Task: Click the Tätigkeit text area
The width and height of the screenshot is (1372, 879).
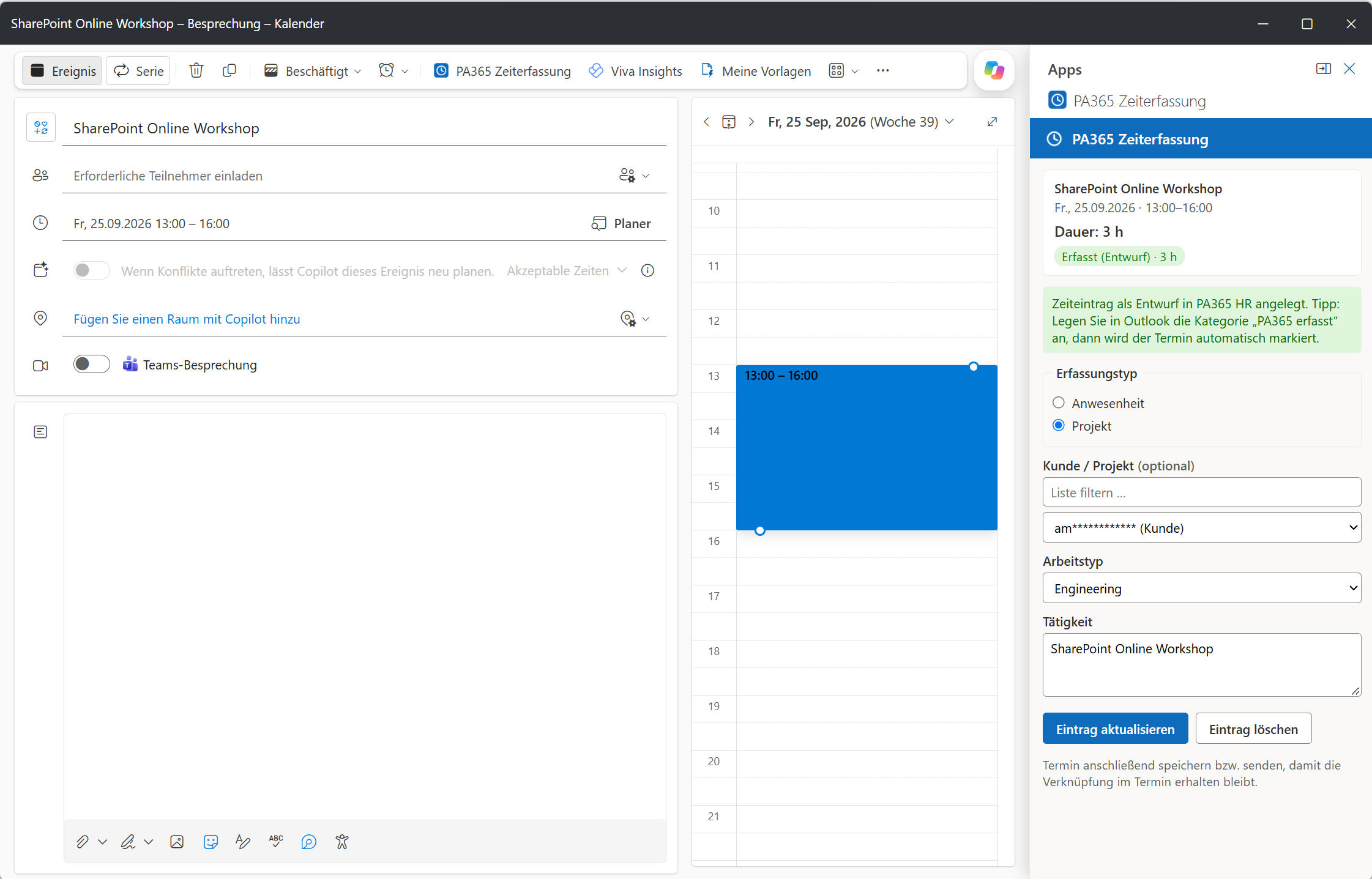Action: point(1202,665)
